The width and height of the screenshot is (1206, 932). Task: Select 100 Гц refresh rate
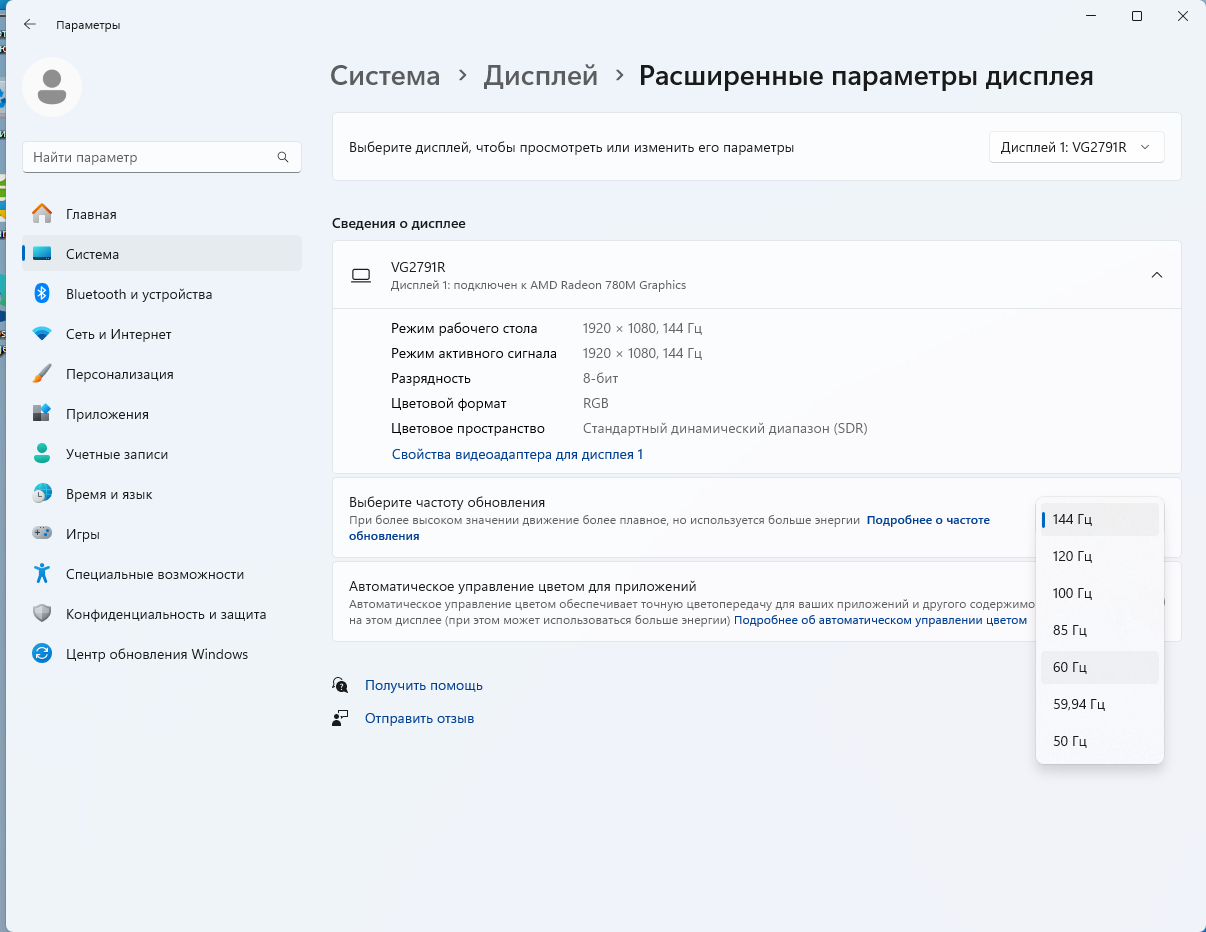click(1100, 593)
